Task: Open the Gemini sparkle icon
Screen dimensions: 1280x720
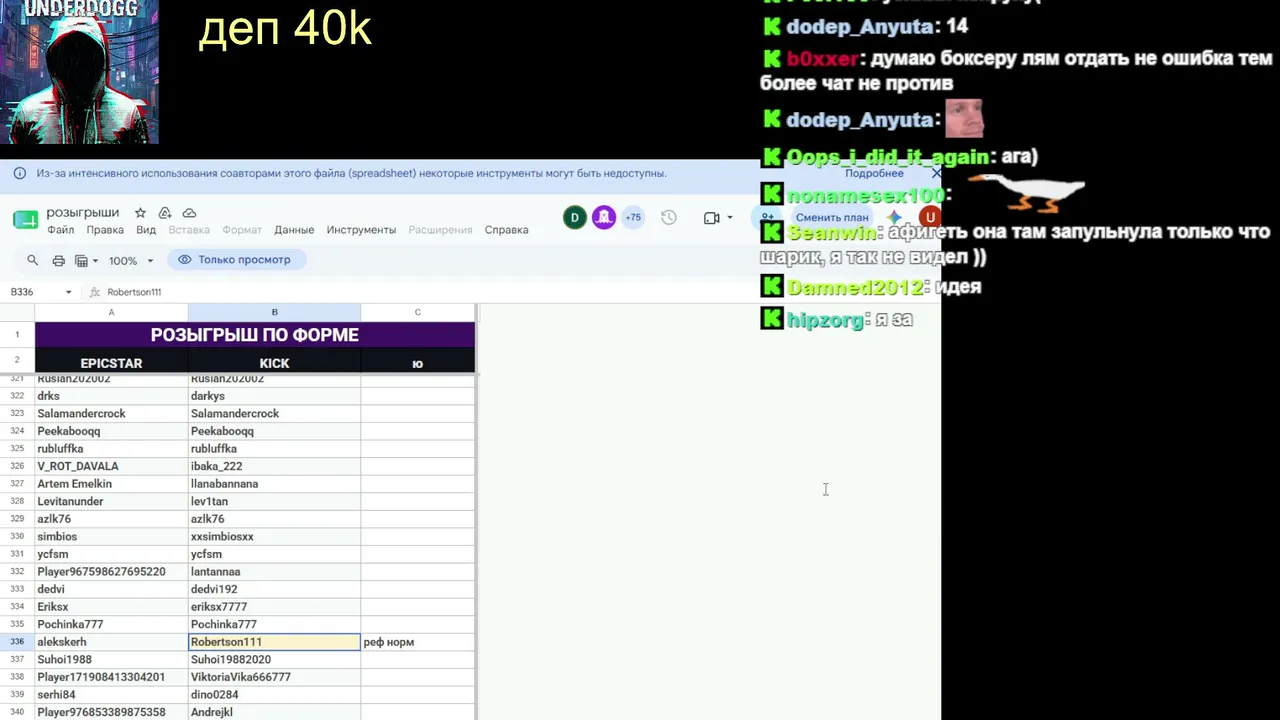Action: (894, 217)
